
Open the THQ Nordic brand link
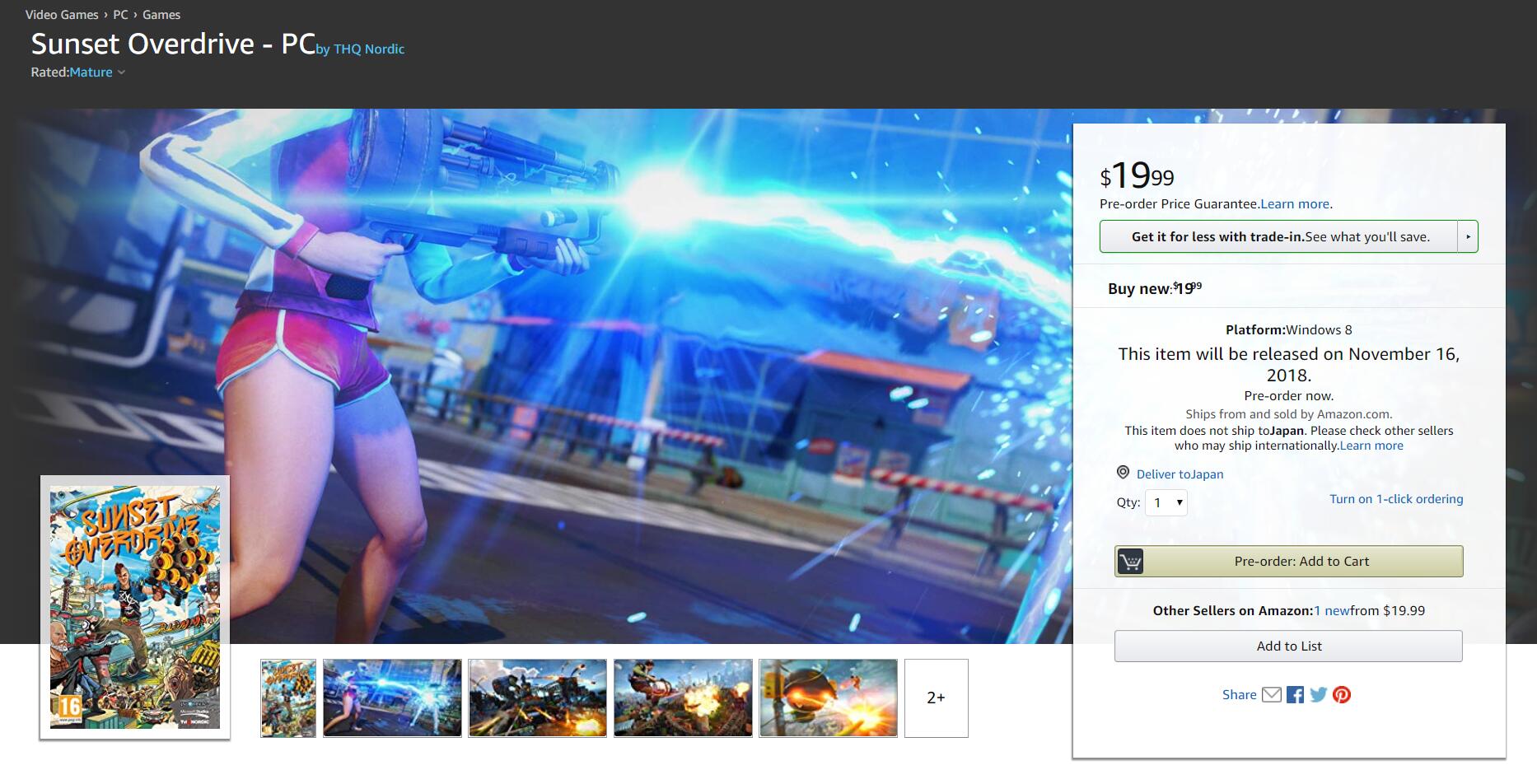[368, 49]
